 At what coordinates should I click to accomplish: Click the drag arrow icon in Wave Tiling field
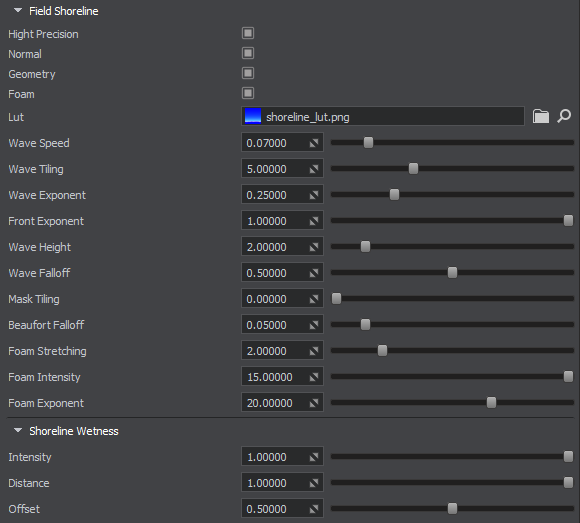tap(314, 169)
